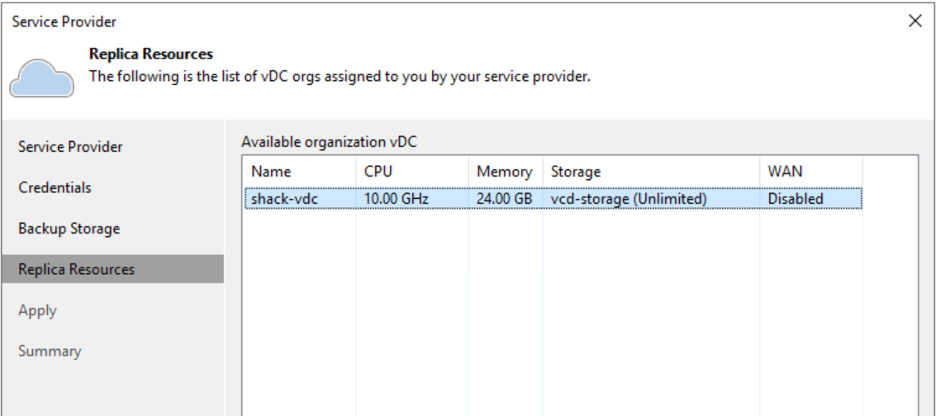Click the 24.00 GB memory cell
The image size is (936, 416).
504,199
